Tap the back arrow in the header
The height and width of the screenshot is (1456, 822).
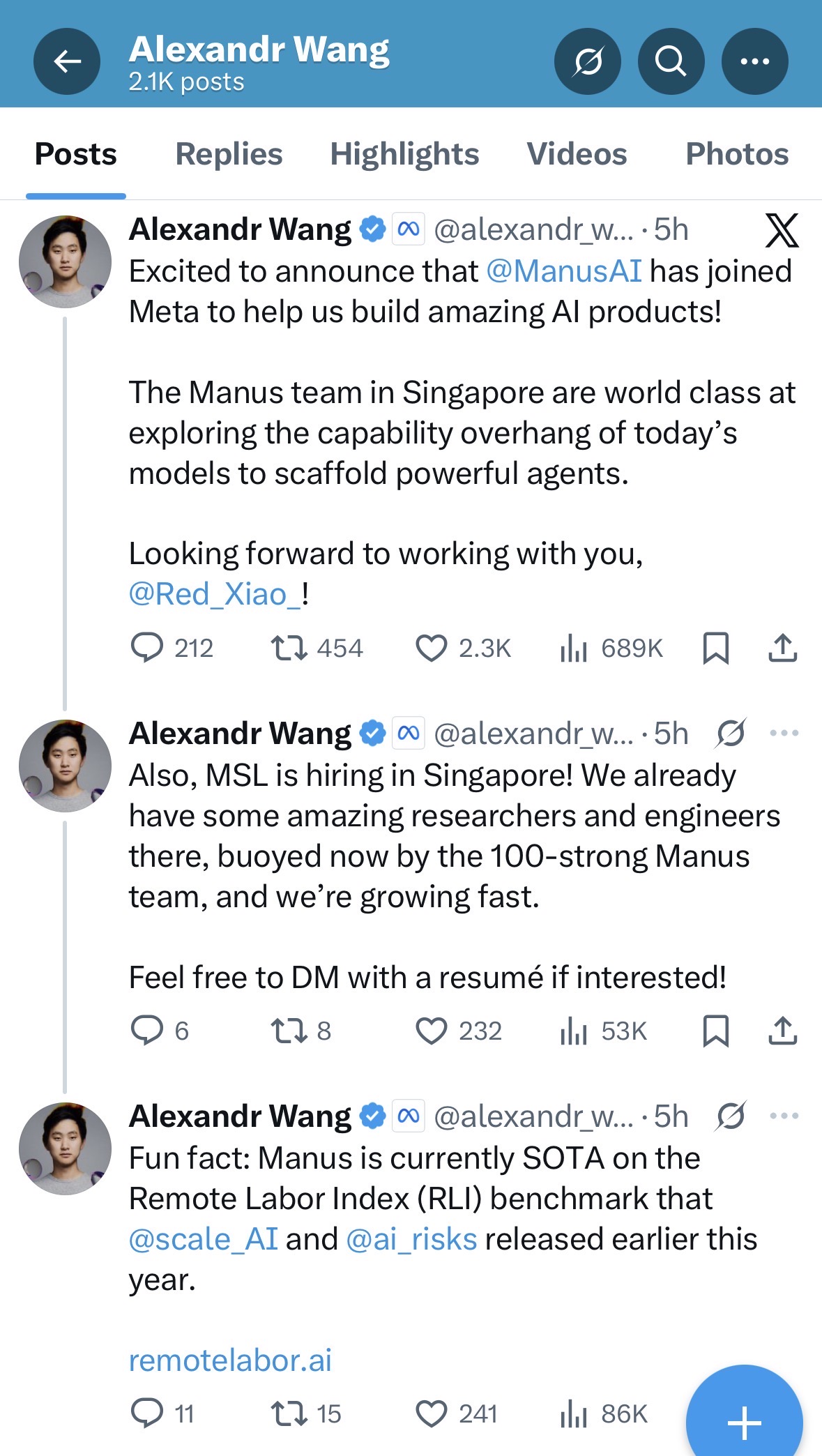[67, 61]
